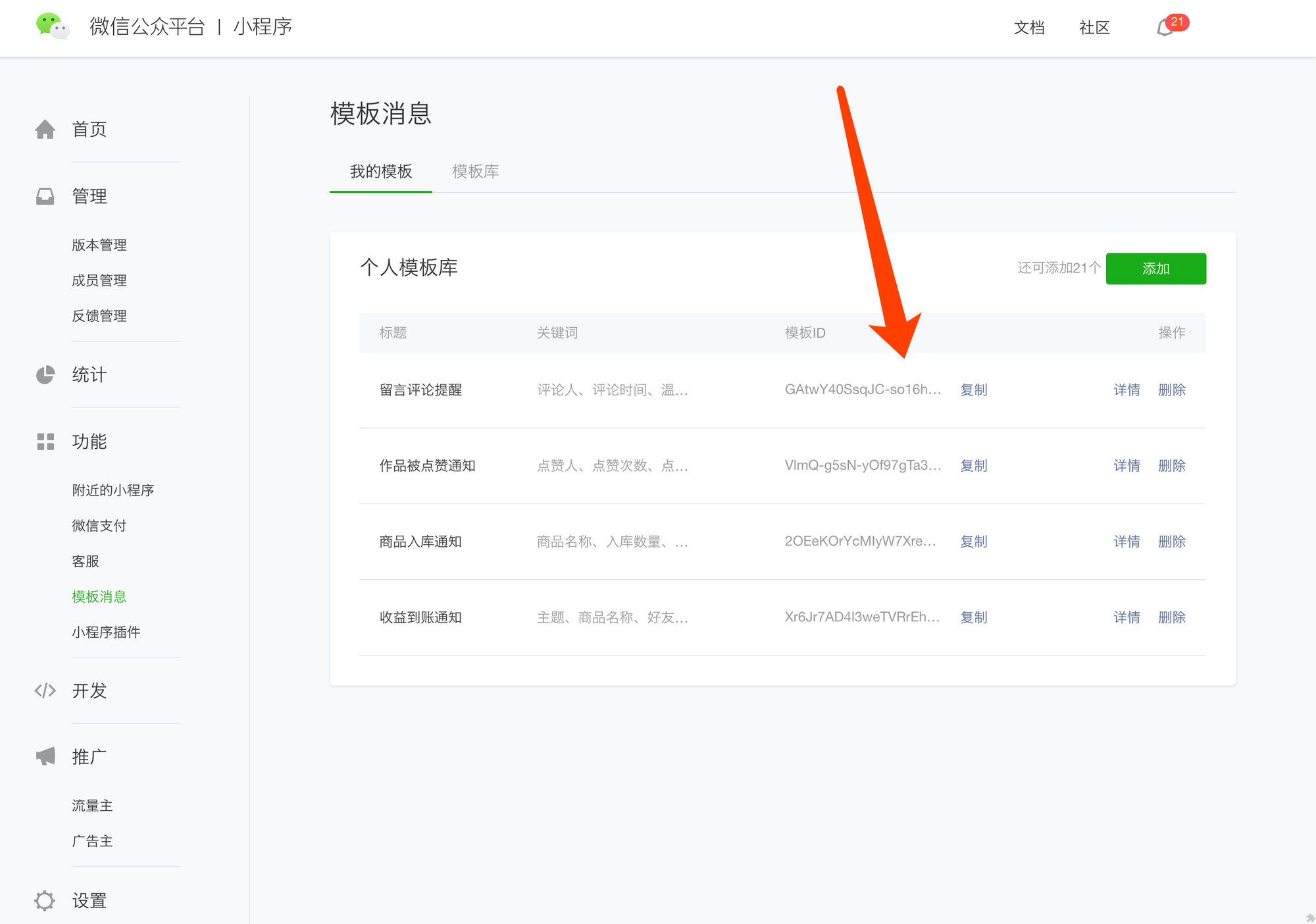Click the WeChat logo icon
1316x924 pixels.
53,26
